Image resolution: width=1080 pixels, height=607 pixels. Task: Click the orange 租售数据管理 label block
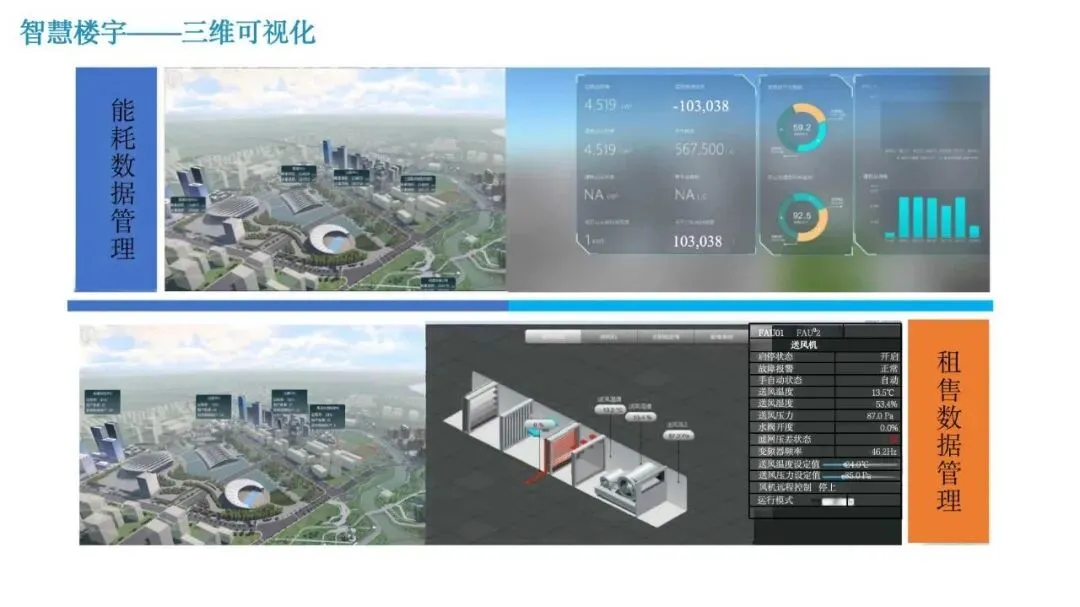pyautogui.click(x=948, y=431)
